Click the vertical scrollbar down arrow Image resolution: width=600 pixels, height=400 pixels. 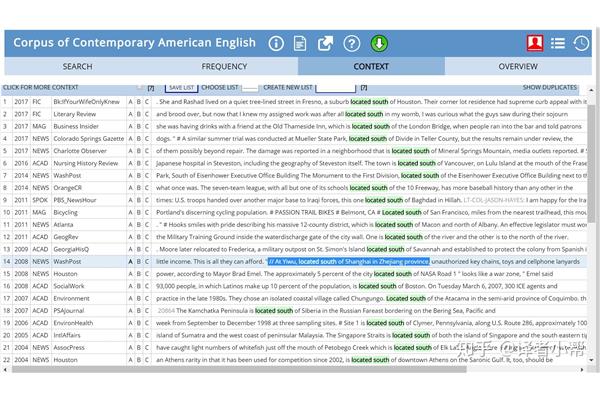coord(591,360)
